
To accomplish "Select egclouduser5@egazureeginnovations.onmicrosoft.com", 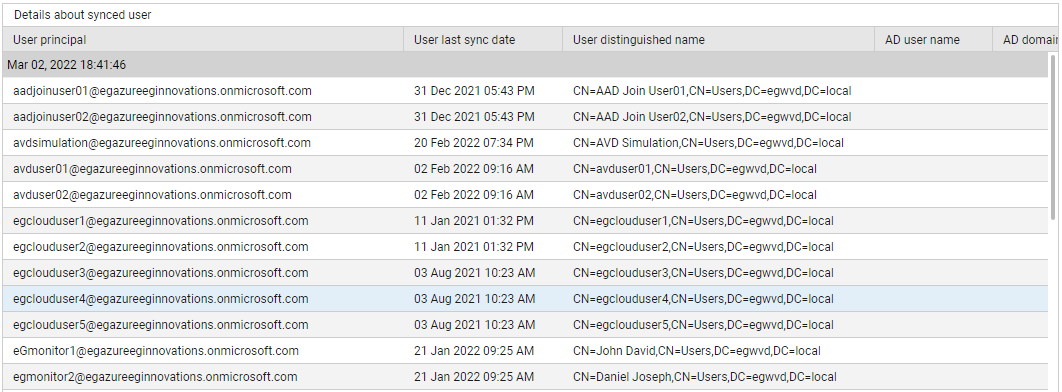I will point(161,325).
